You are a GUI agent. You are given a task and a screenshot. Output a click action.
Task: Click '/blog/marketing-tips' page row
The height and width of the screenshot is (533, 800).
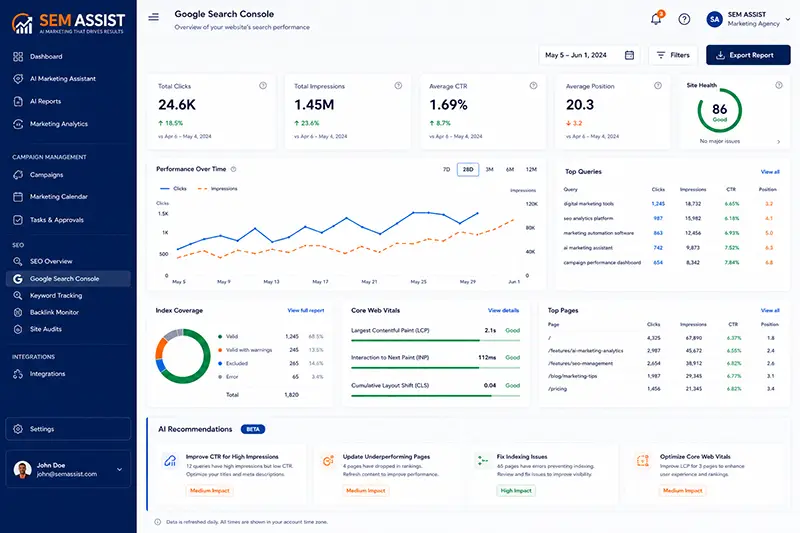click(x=663, y=376)
